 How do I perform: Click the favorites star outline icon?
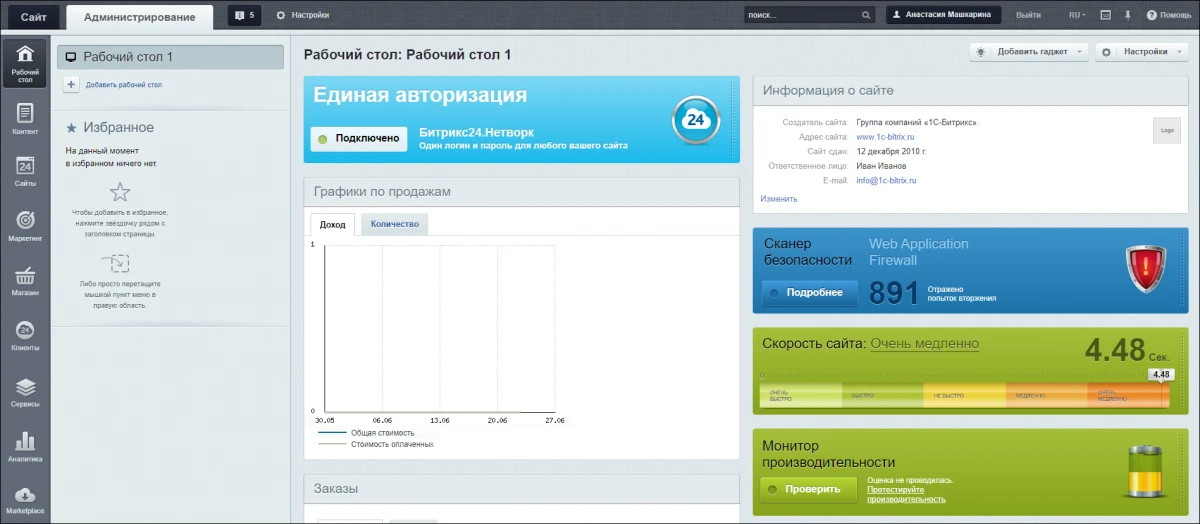click(120, 193)
